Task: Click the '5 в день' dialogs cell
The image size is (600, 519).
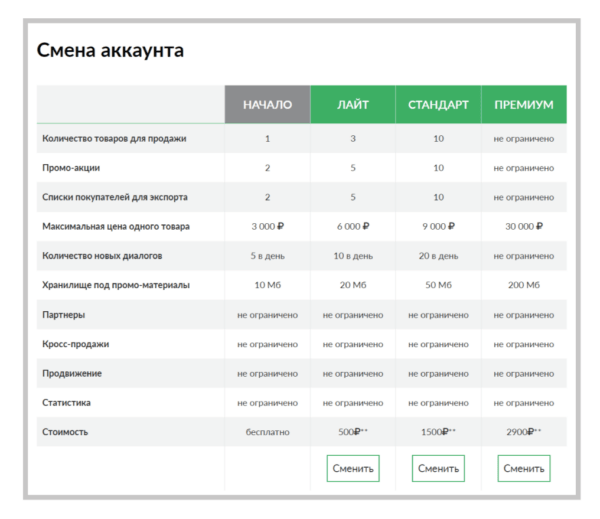Action: (267, 256)
